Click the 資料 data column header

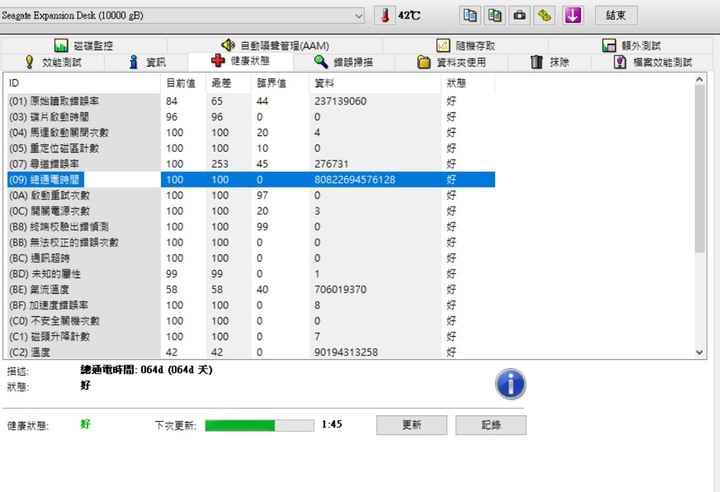tap(375, 83)
